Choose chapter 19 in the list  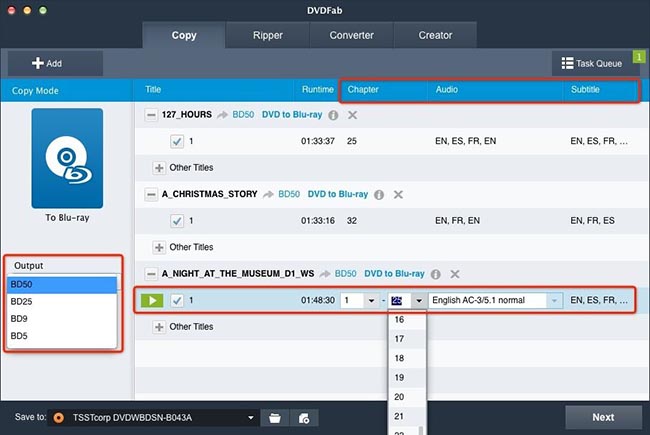[407, 378]
